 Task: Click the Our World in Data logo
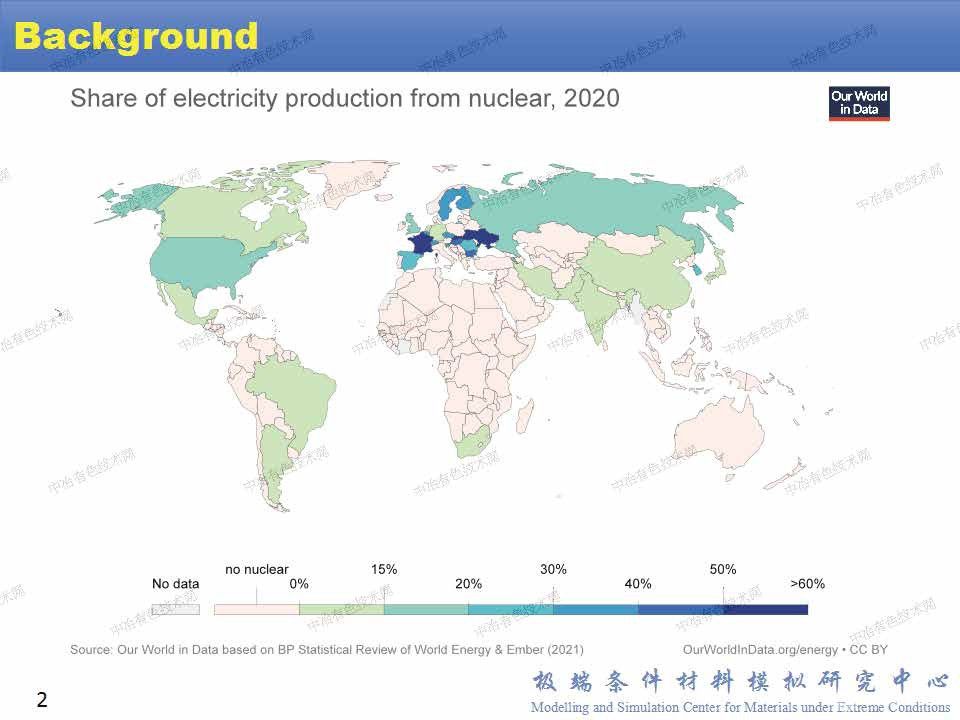tap(859, 104)
